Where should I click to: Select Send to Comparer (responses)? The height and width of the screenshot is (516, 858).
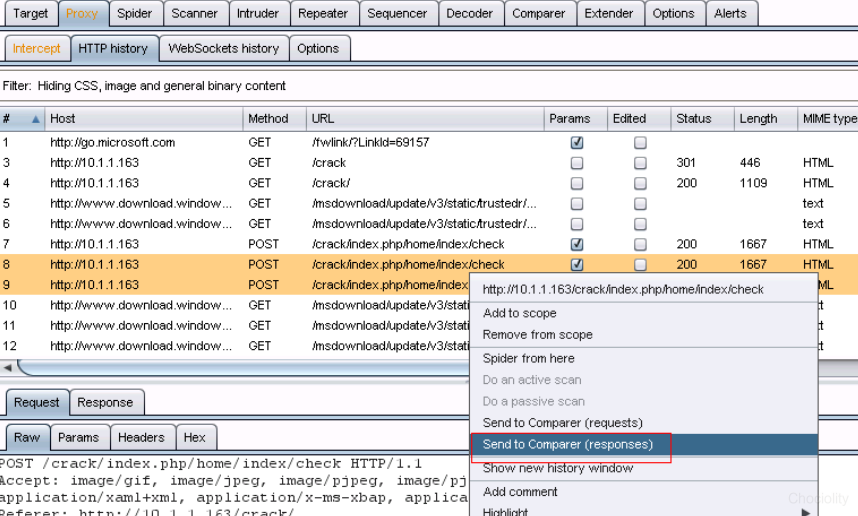[x=644, y=444]
